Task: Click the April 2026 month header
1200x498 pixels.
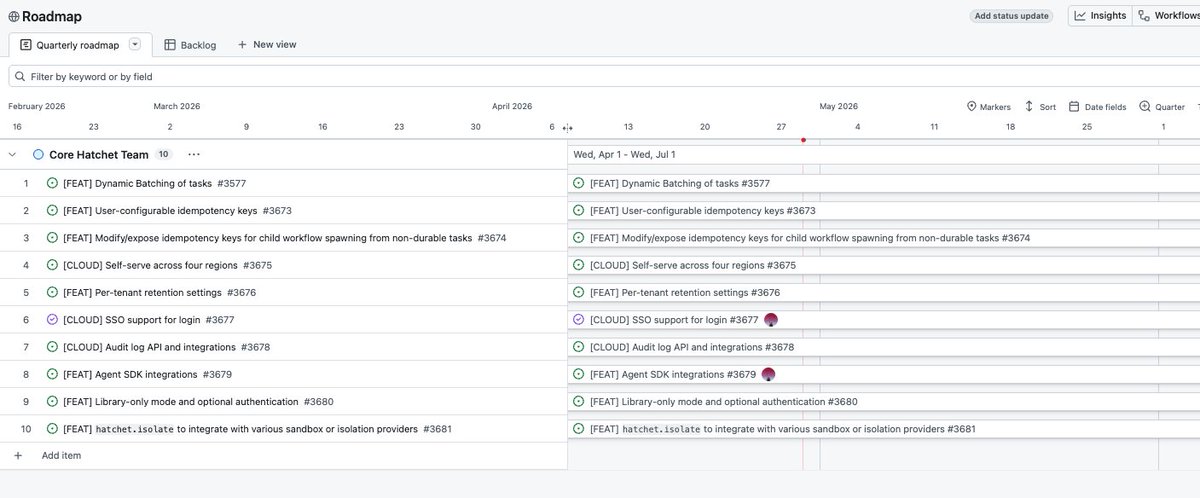Action: 512,106
